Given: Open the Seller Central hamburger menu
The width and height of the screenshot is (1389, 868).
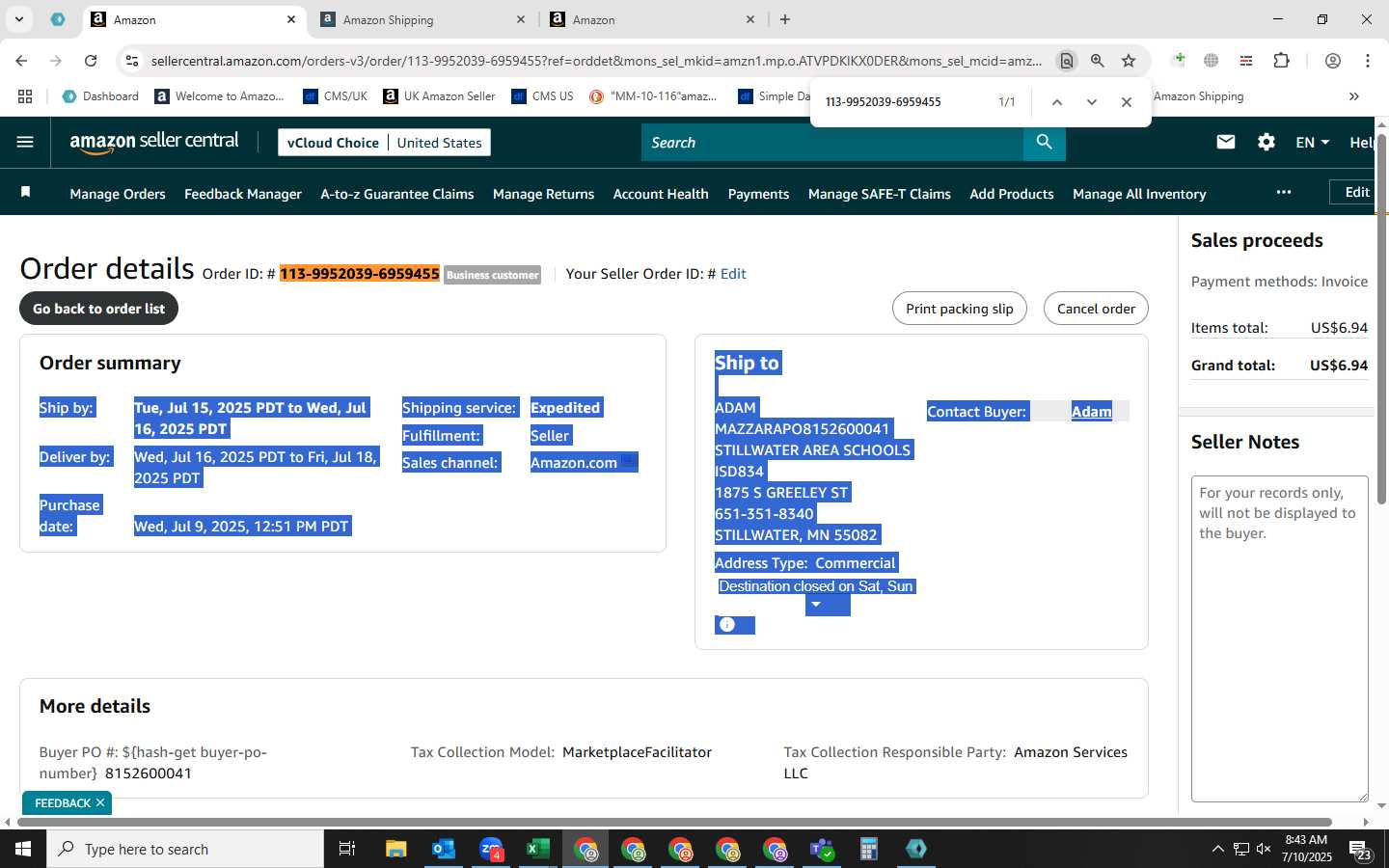Looking at the screenshot, I should (25, 142).
